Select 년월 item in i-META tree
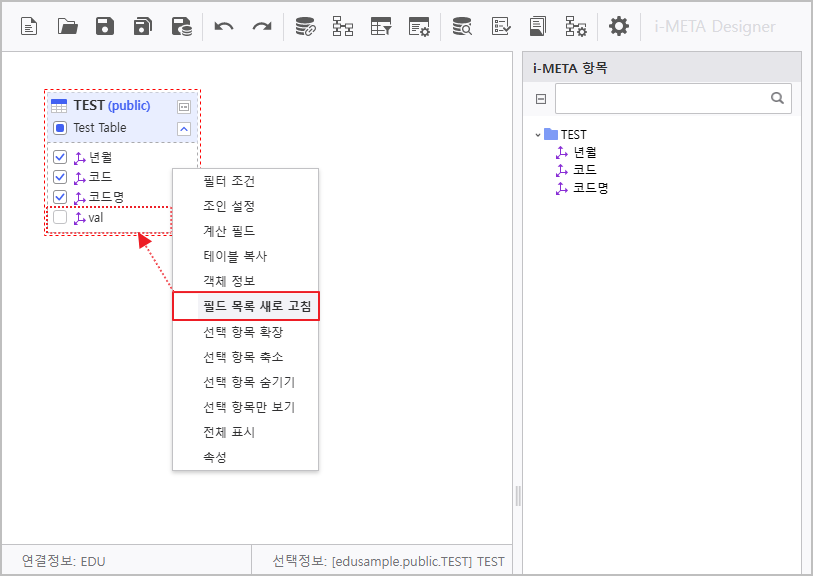This screenshot has width=813, height=576. click(585, 152)
